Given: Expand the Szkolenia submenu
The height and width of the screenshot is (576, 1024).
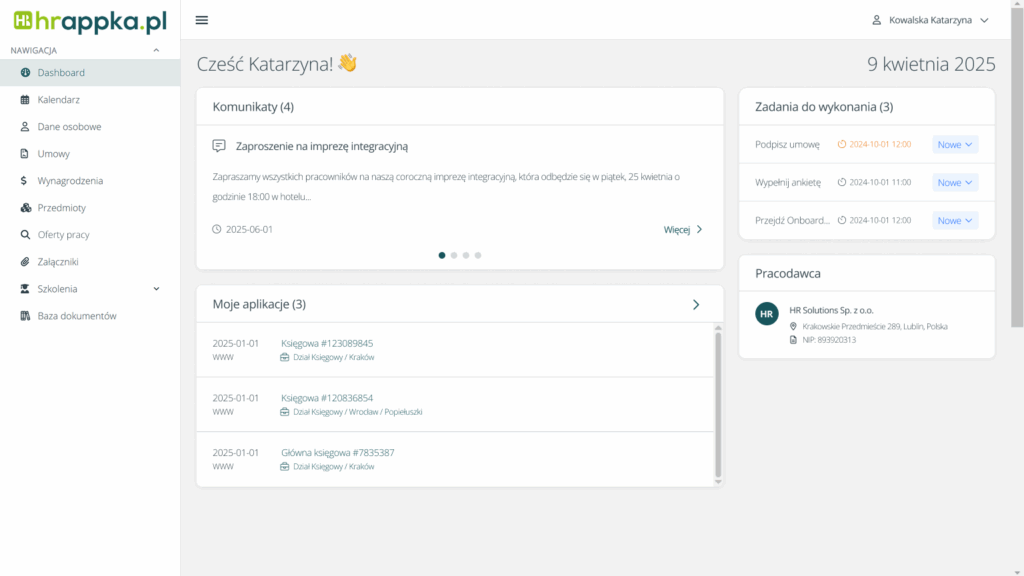Looking at the screenshot, I should pyautogui.click(x=156, y=289).
